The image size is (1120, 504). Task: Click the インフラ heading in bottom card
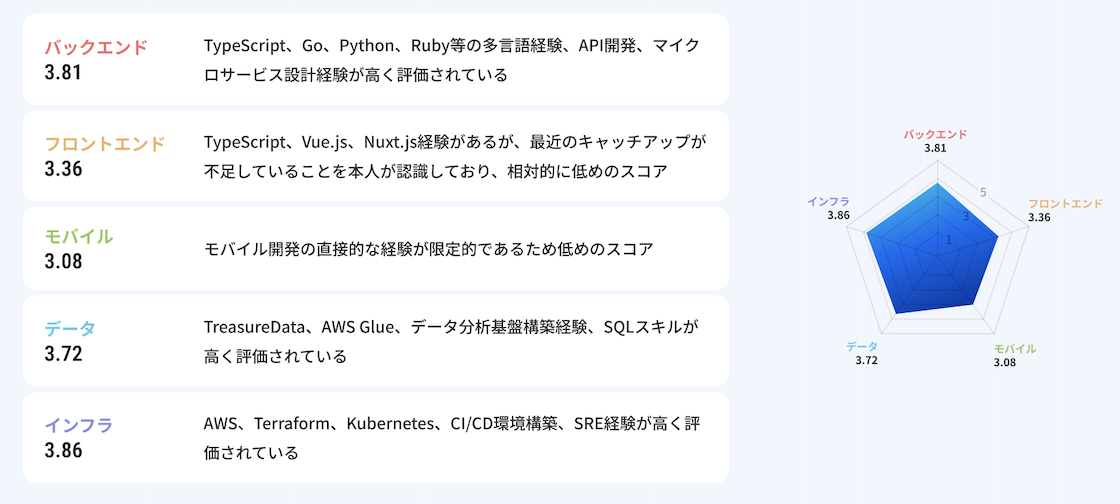click(x=79, y=425)
